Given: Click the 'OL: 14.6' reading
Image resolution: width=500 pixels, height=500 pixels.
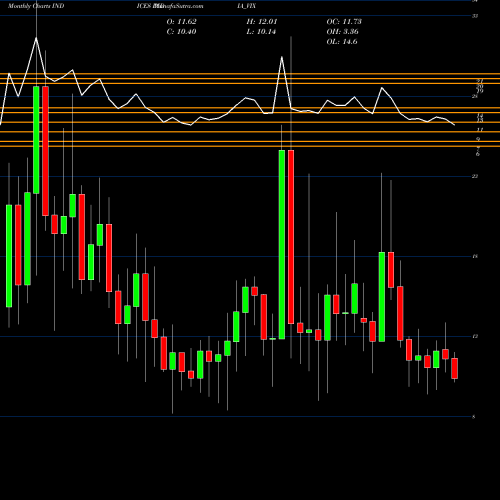Looking at the screenshot, I should coord(342,42).
